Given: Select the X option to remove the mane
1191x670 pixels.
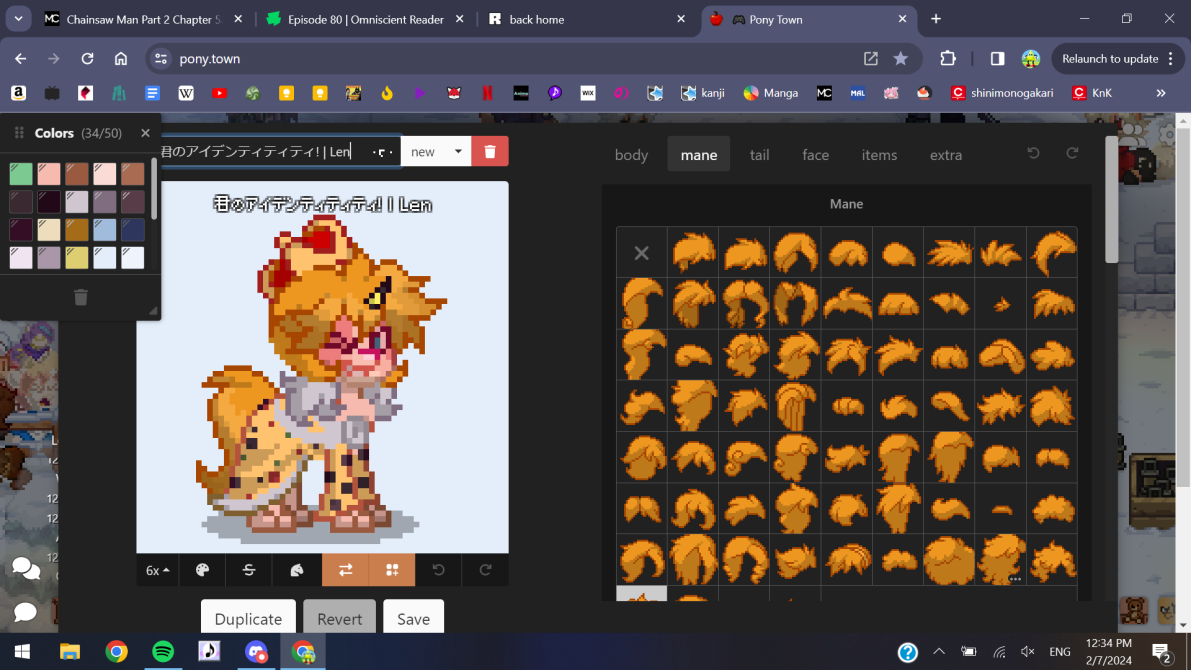Looking at the screenshot, I should pos(641,252).
